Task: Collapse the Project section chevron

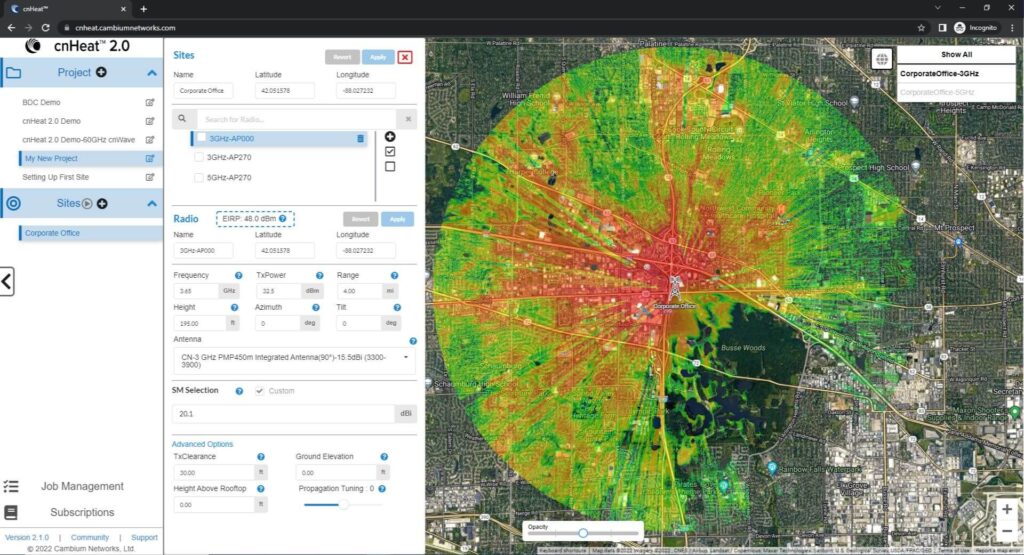Action: pyautogui.click(x=152, y=72)
